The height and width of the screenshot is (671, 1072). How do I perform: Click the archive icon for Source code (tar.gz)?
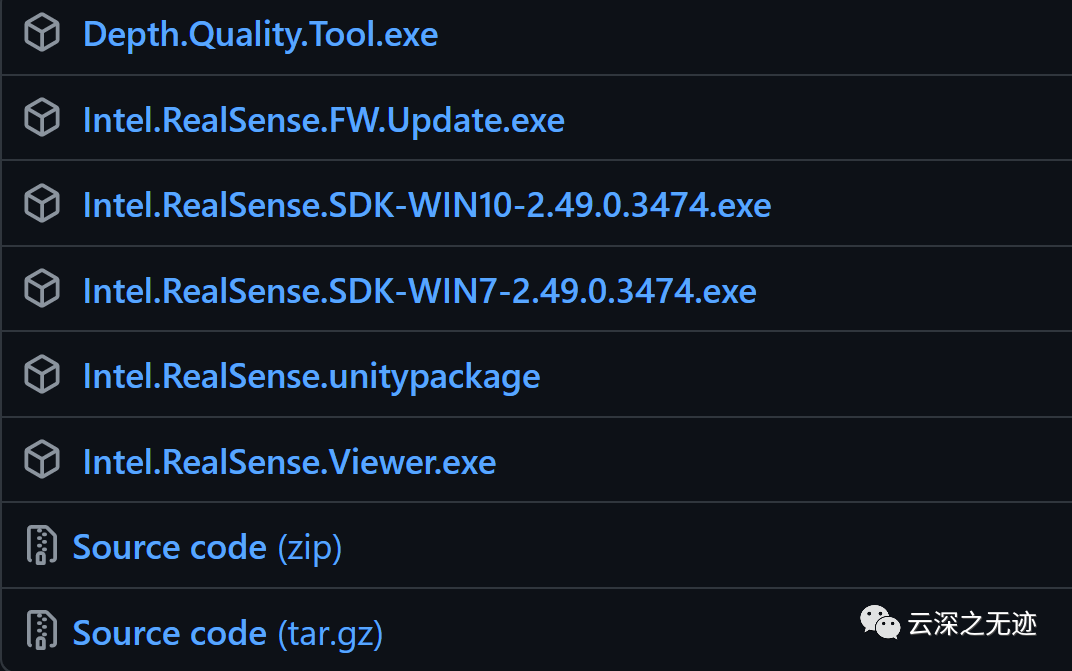pyautogui.click(x=41, y=633)
